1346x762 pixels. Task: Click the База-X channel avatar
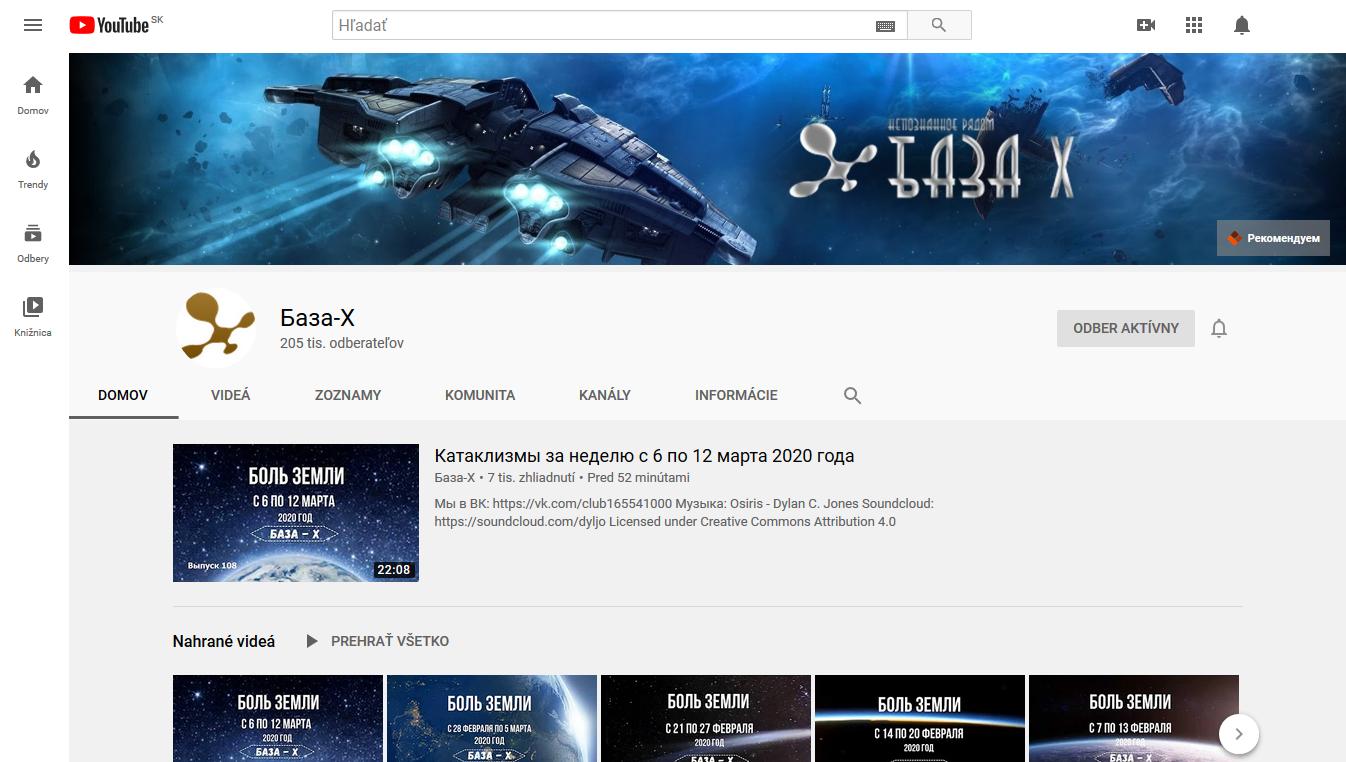point(216,328)
